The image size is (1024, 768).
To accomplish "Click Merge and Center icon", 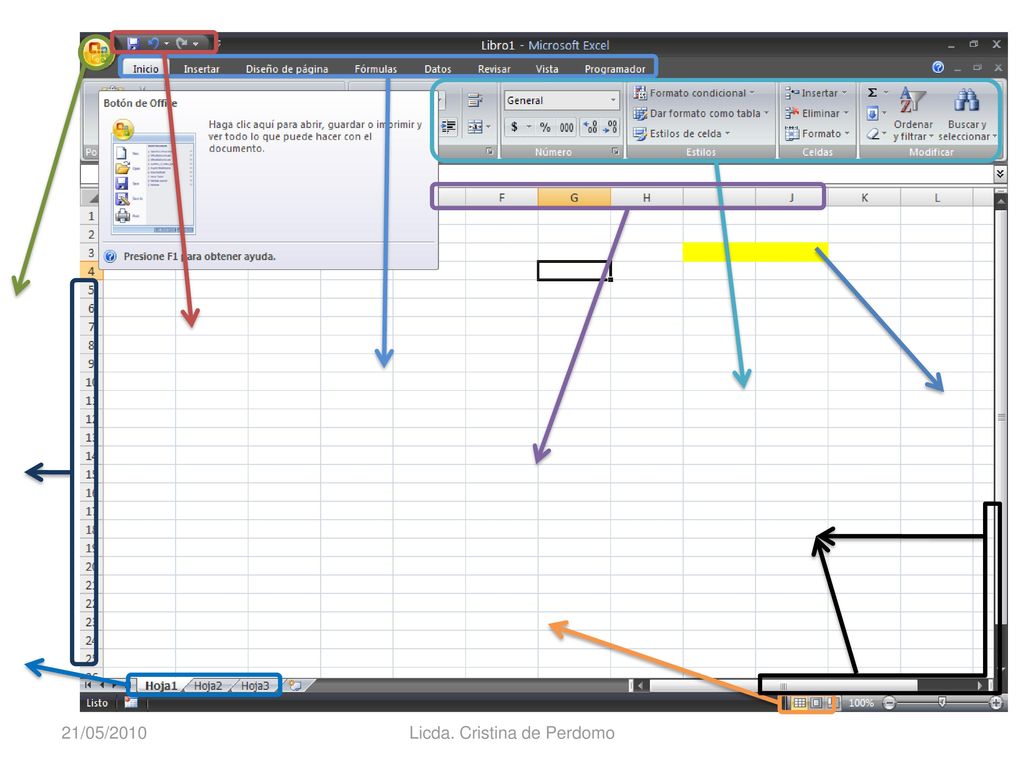I will click(475, 127).
